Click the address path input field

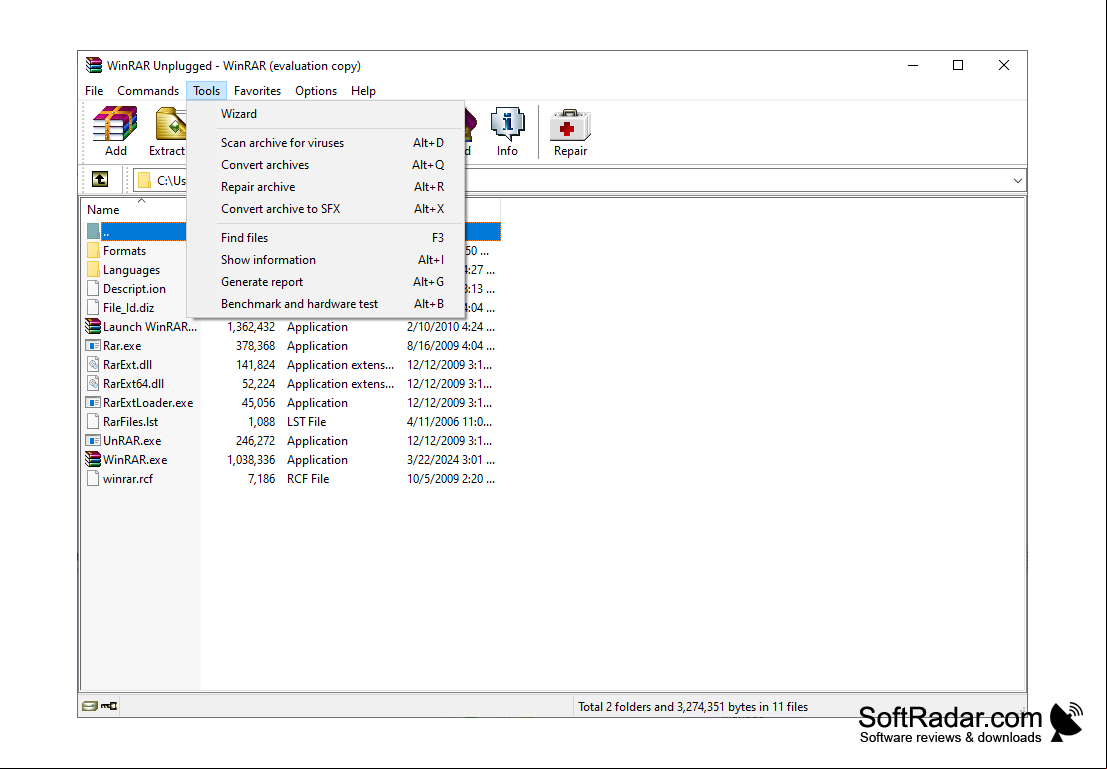click(579, 181)
